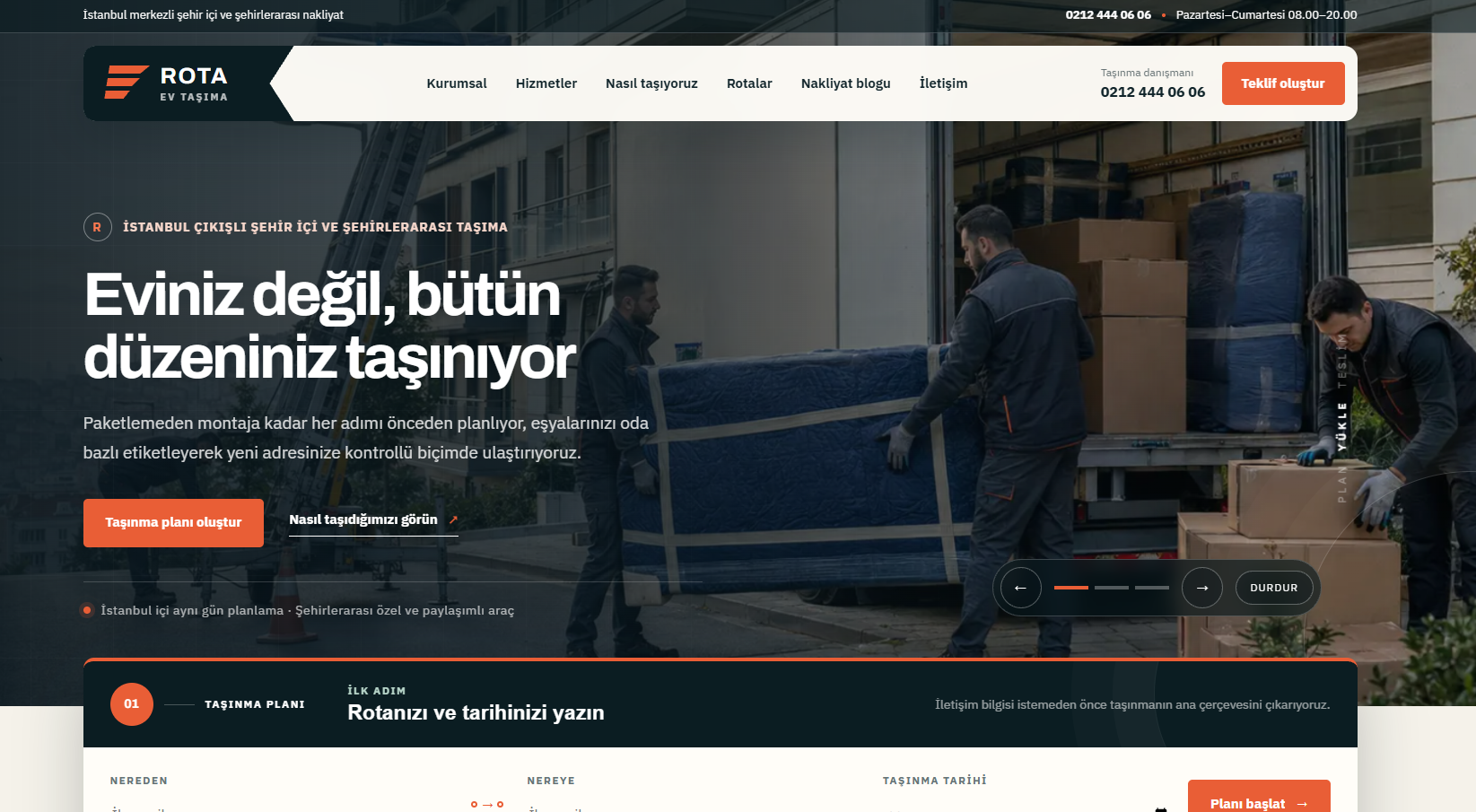The width and height of the screenshot is (1476, 812).
Task: Click top bar phone 0212 444 06 06
Action: point(1108,15)
